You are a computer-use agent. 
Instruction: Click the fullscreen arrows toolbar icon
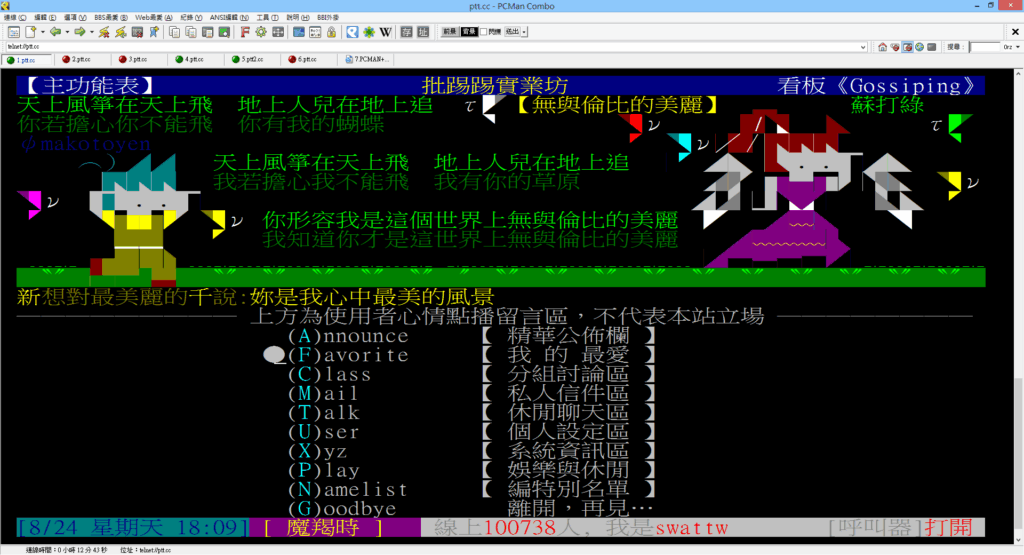click(278, 32)
